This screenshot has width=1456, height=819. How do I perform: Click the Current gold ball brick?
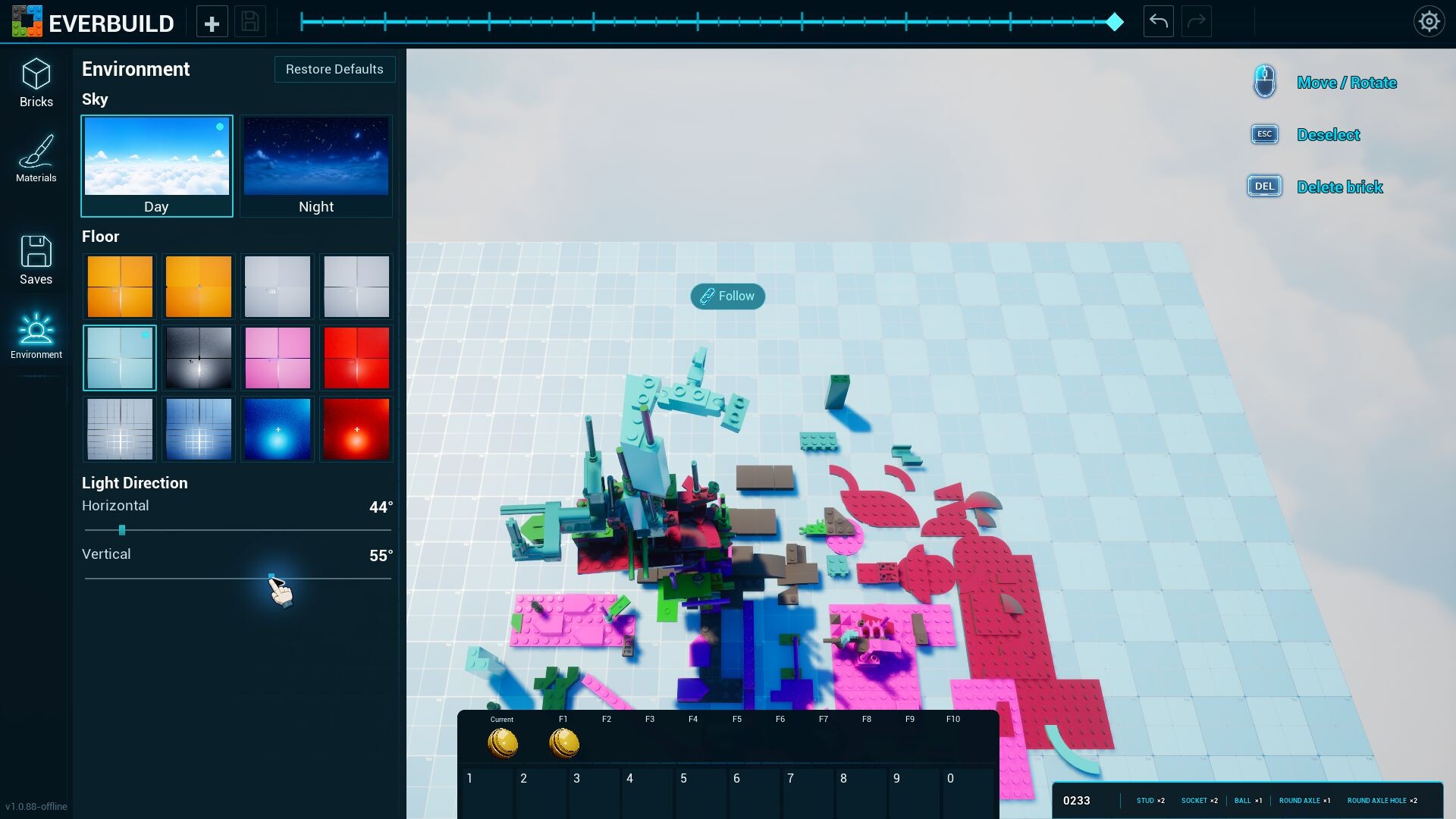(x=502, y=743)
